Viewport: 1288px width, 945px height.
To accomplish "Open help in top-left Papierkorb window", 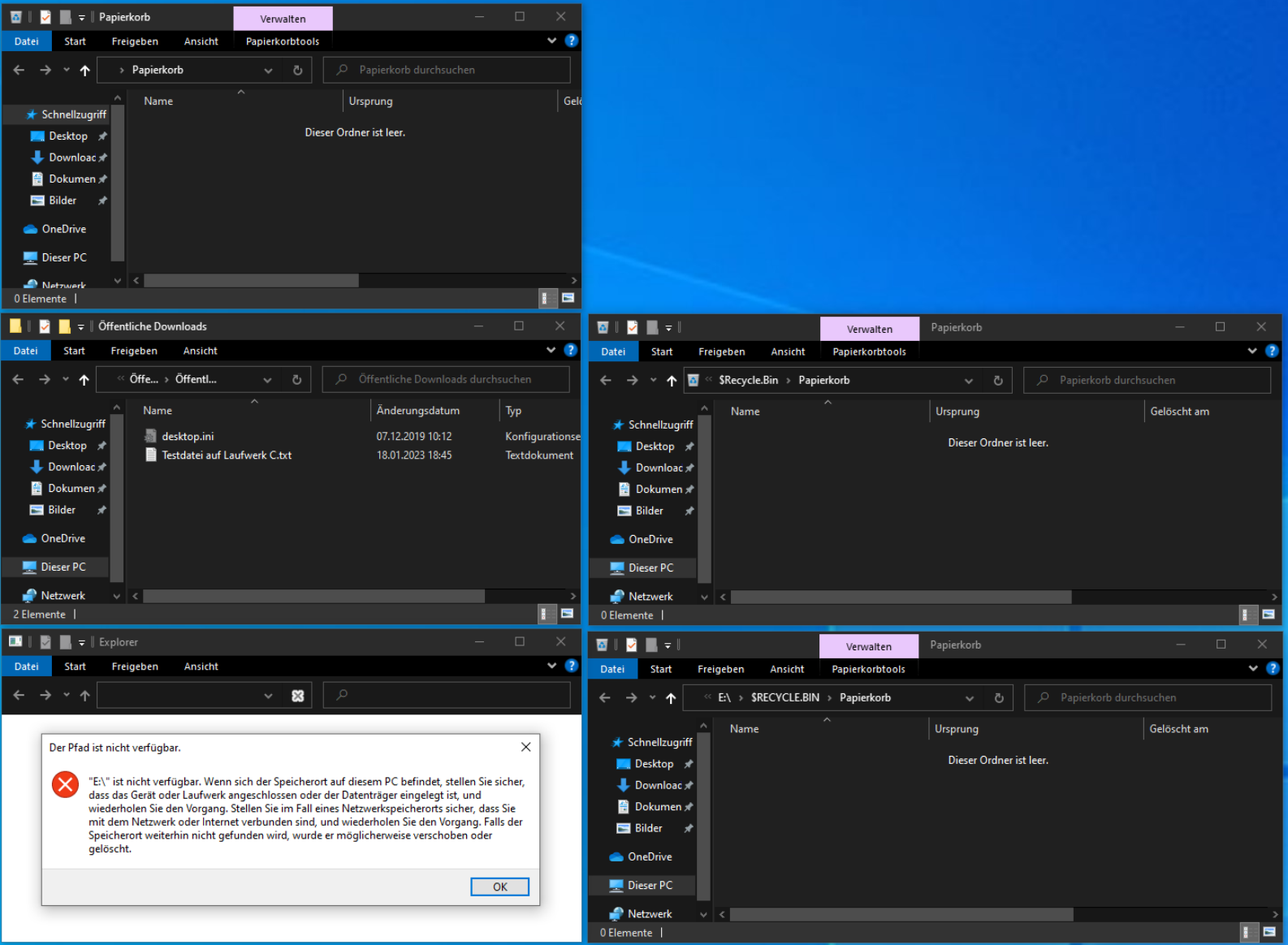I will pos(572,41).
